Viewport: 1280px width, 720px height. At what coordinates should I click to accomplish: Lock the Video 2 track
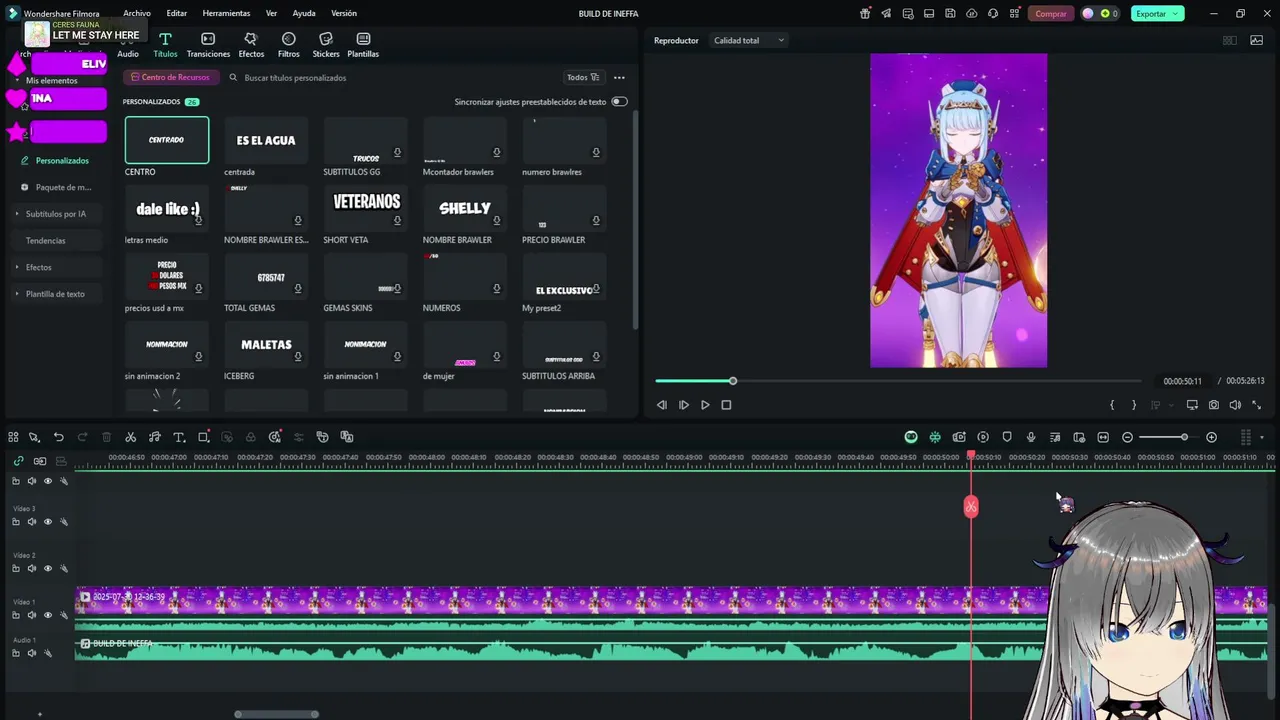click(15, 569)
